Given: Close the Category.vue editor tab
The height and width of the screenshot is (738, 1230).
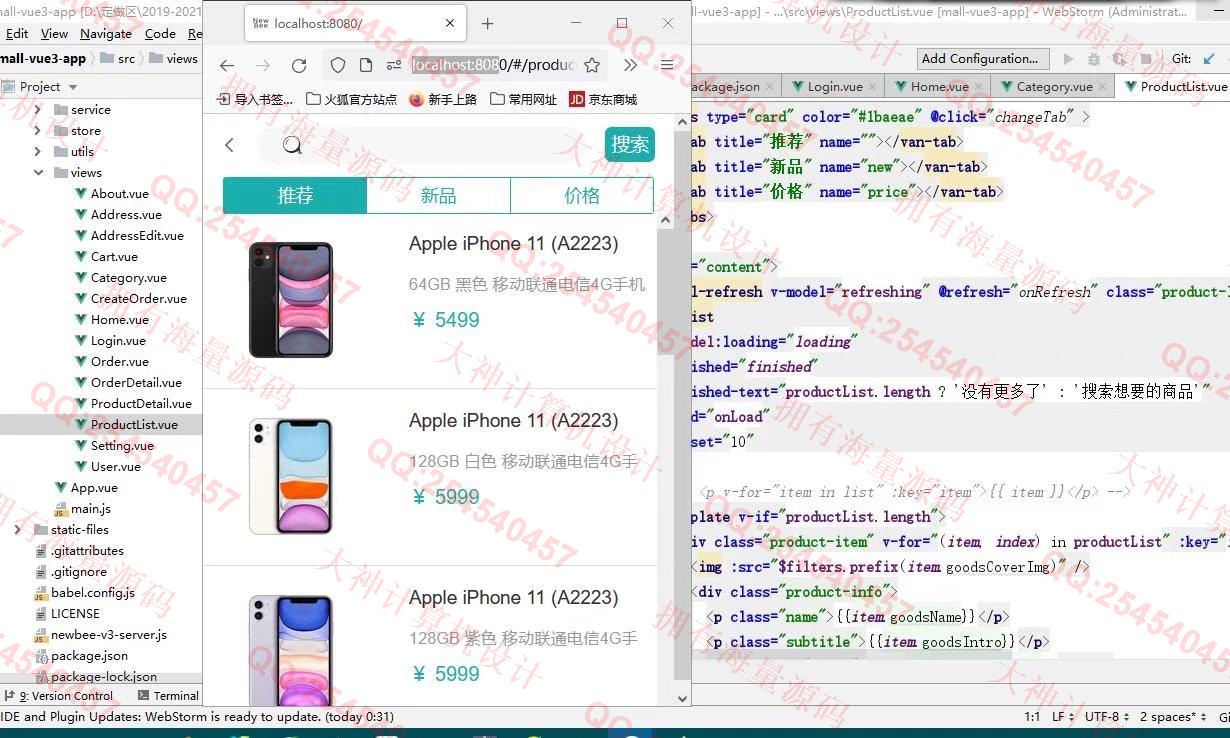Looking at the screenshot, I should [1102, 87].
